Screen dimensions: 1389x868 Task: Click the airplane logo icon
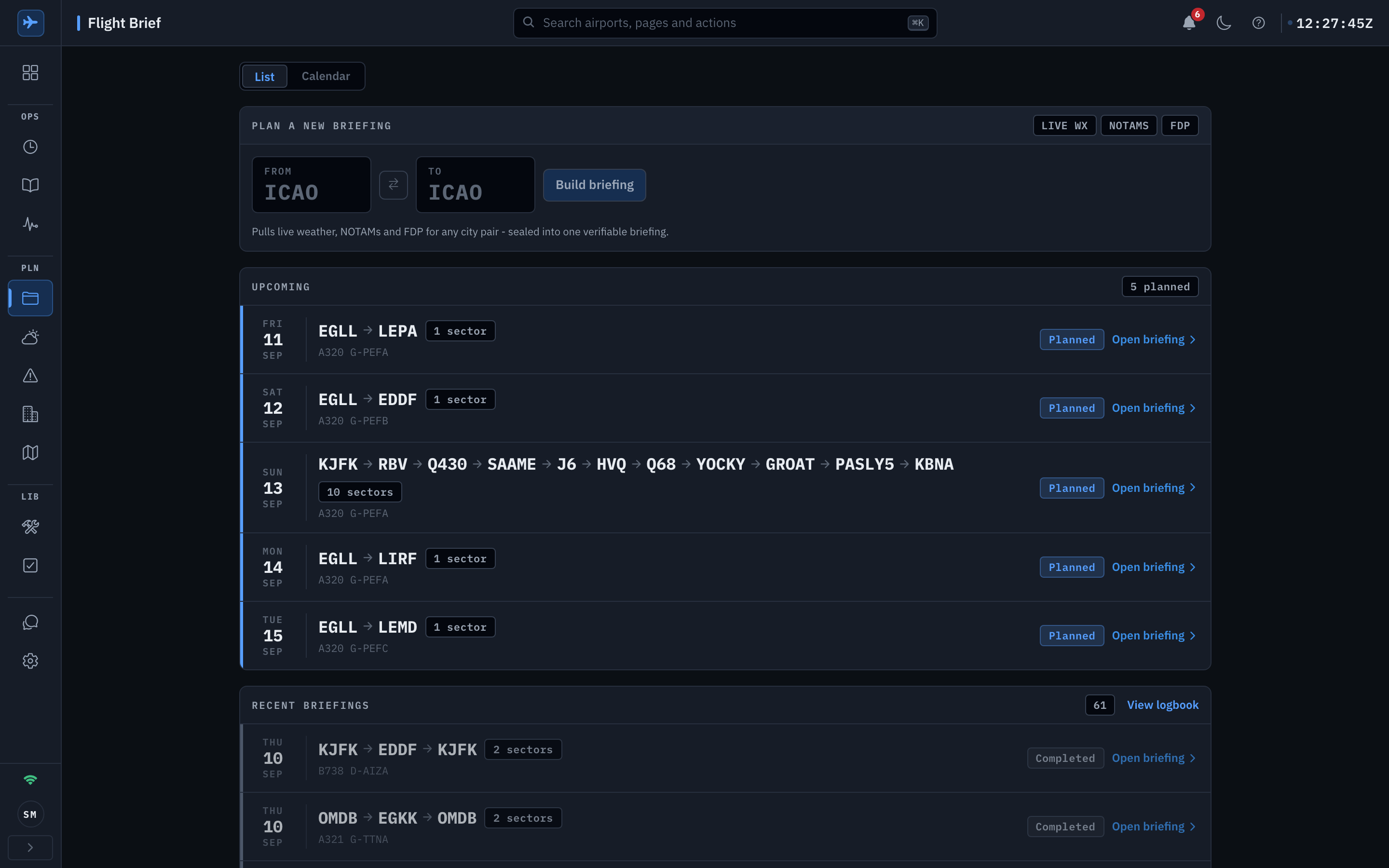click(30, 23)
